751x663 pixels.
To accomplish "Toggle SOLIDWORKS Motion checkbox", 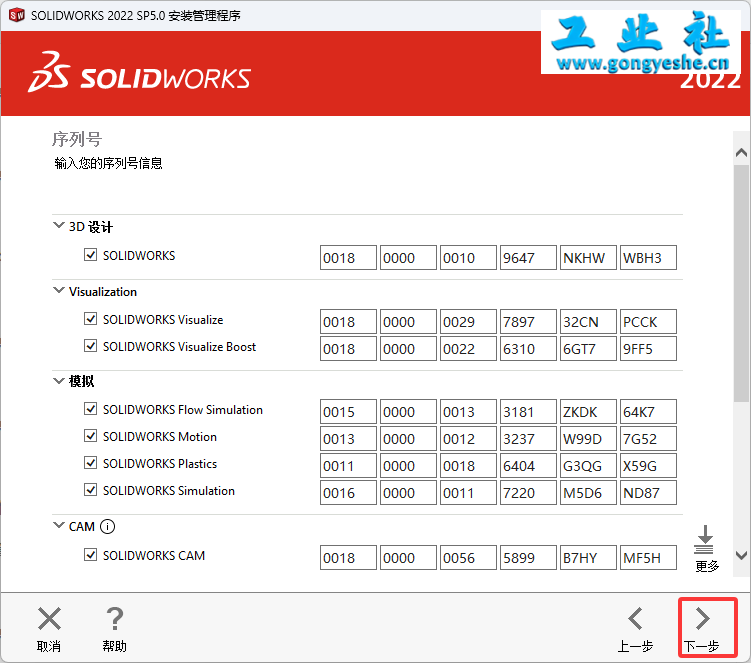I will click(x=90, y=435).
